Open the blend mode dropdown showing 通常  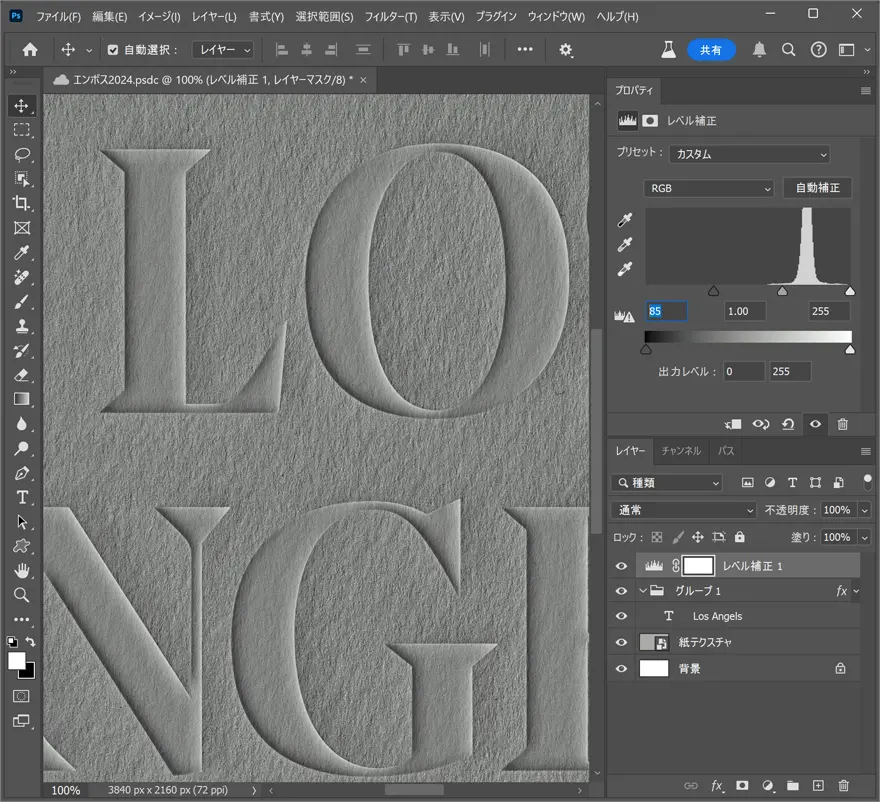pos(684,510)
